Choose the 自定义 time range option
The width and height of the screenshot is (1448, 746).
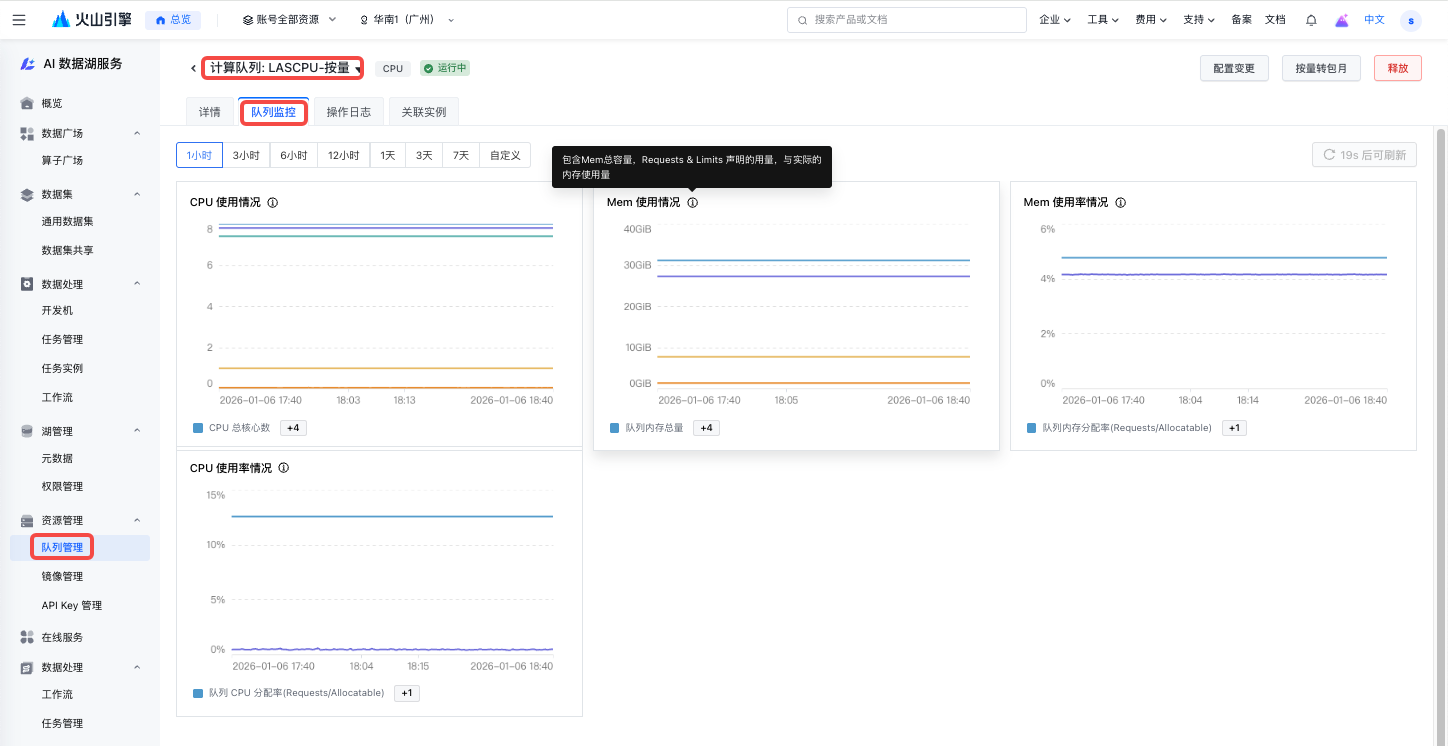point(504,155)
